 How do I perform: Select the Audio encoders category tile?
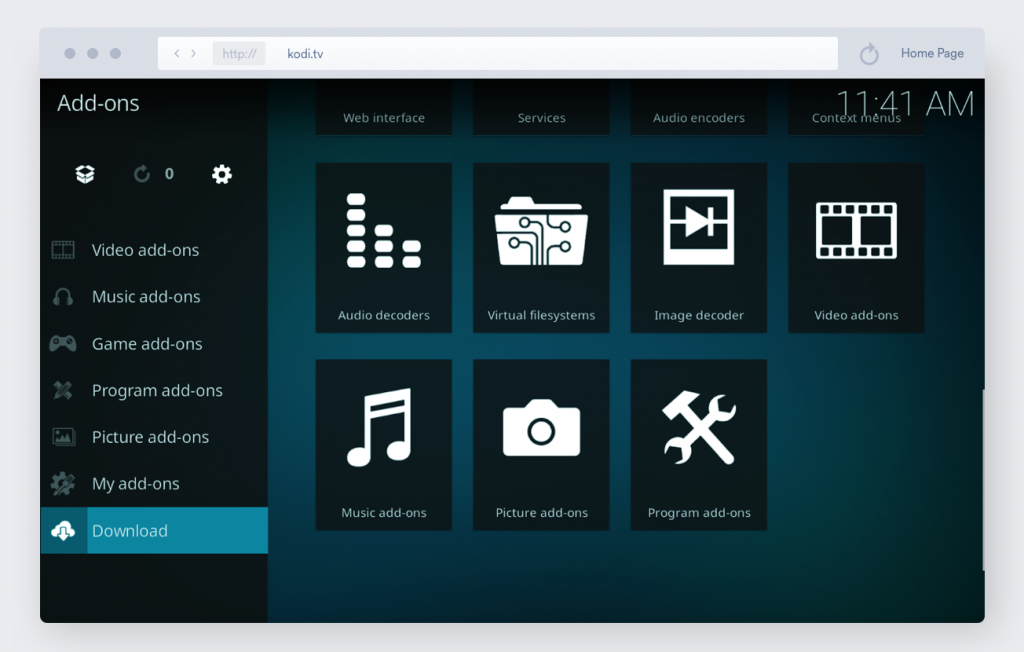699,108
